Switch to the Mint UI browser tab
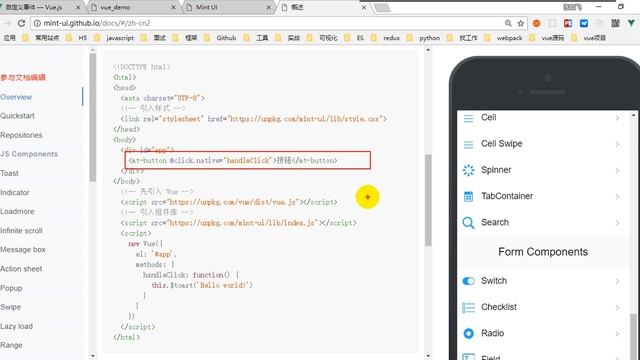 [x=228, y=7]
